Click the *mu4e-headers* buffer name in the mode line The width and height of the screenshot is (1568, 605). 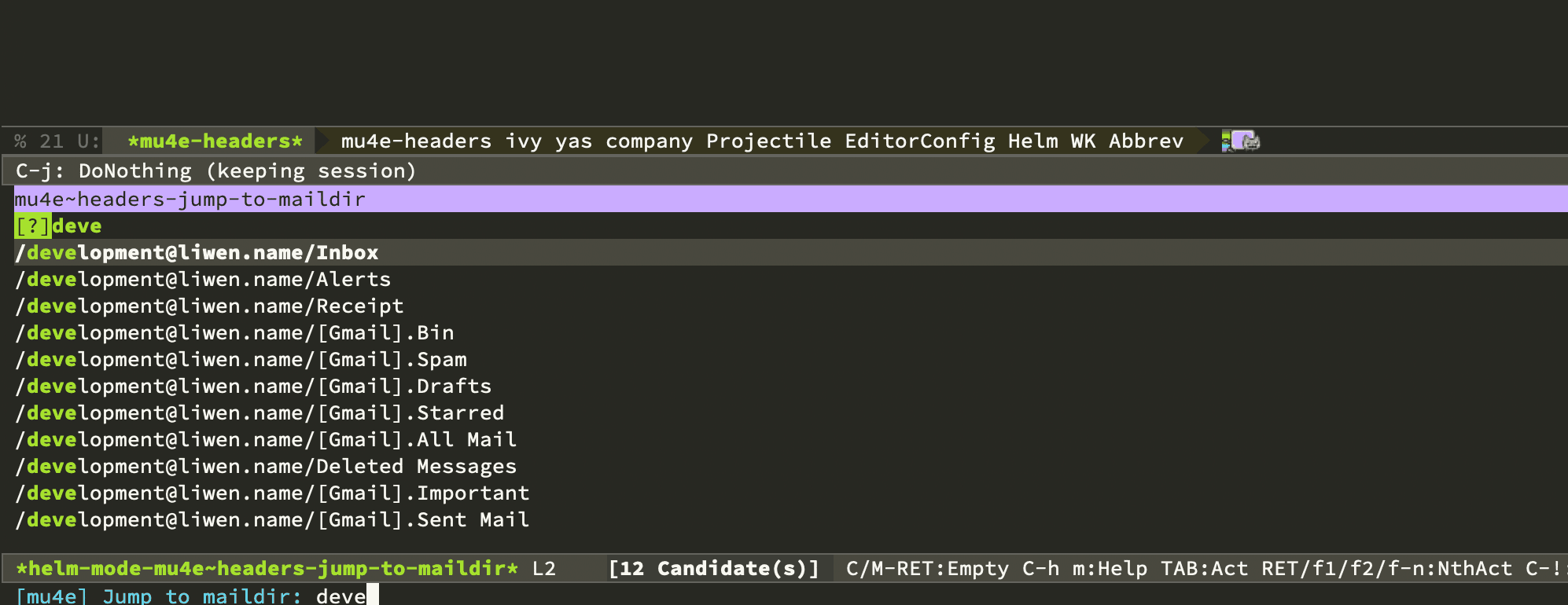215,141
